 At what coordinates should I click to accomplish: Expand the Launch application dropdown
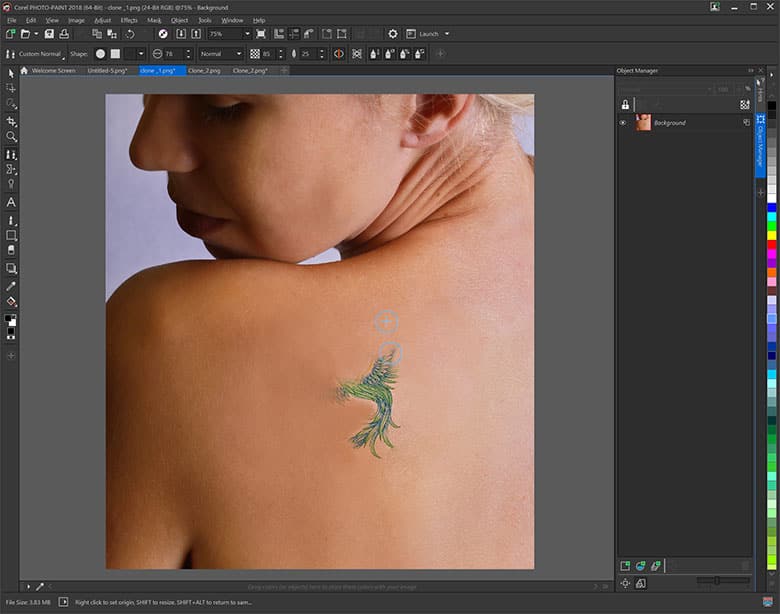click(446, 34)
